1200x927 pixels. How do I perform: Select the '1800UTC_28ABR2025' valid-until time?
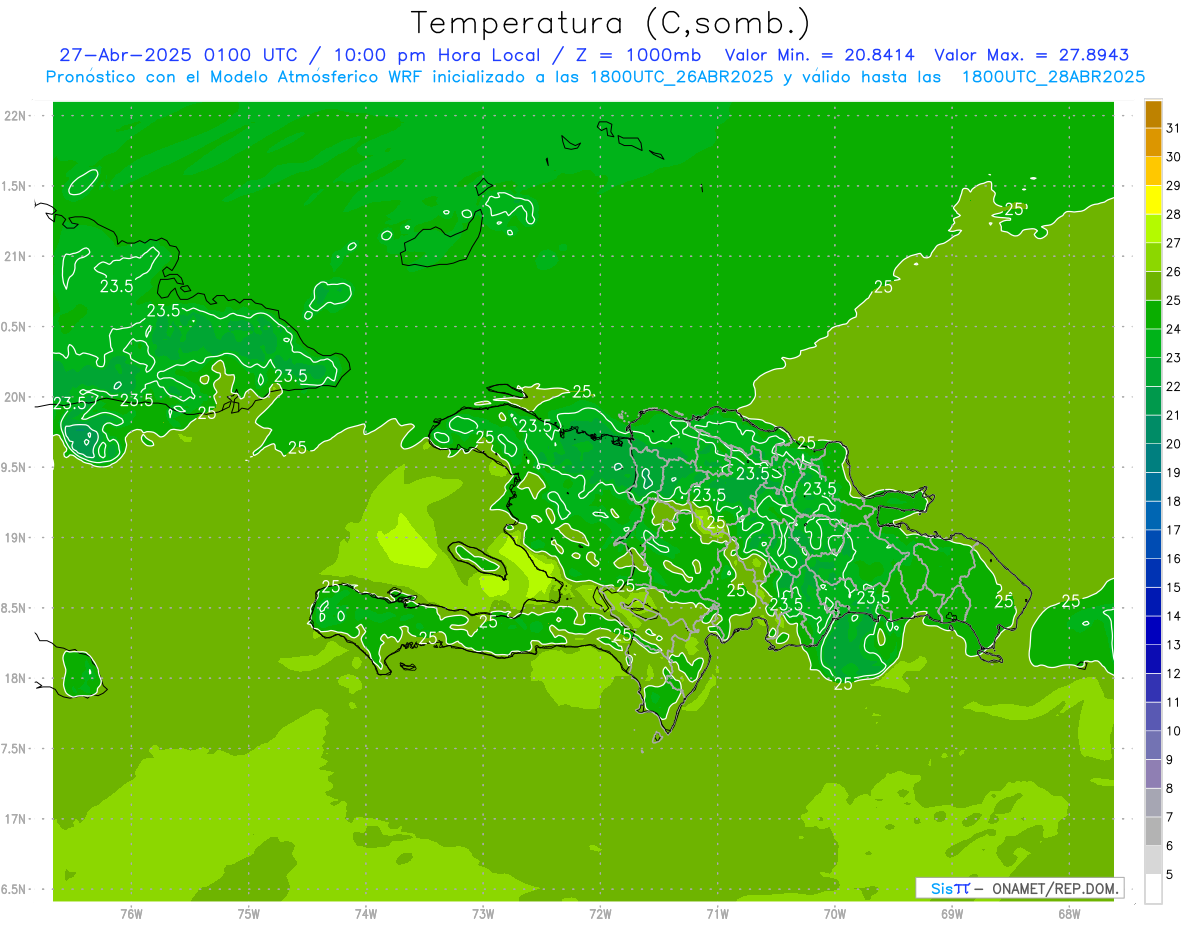[1053, 77]
